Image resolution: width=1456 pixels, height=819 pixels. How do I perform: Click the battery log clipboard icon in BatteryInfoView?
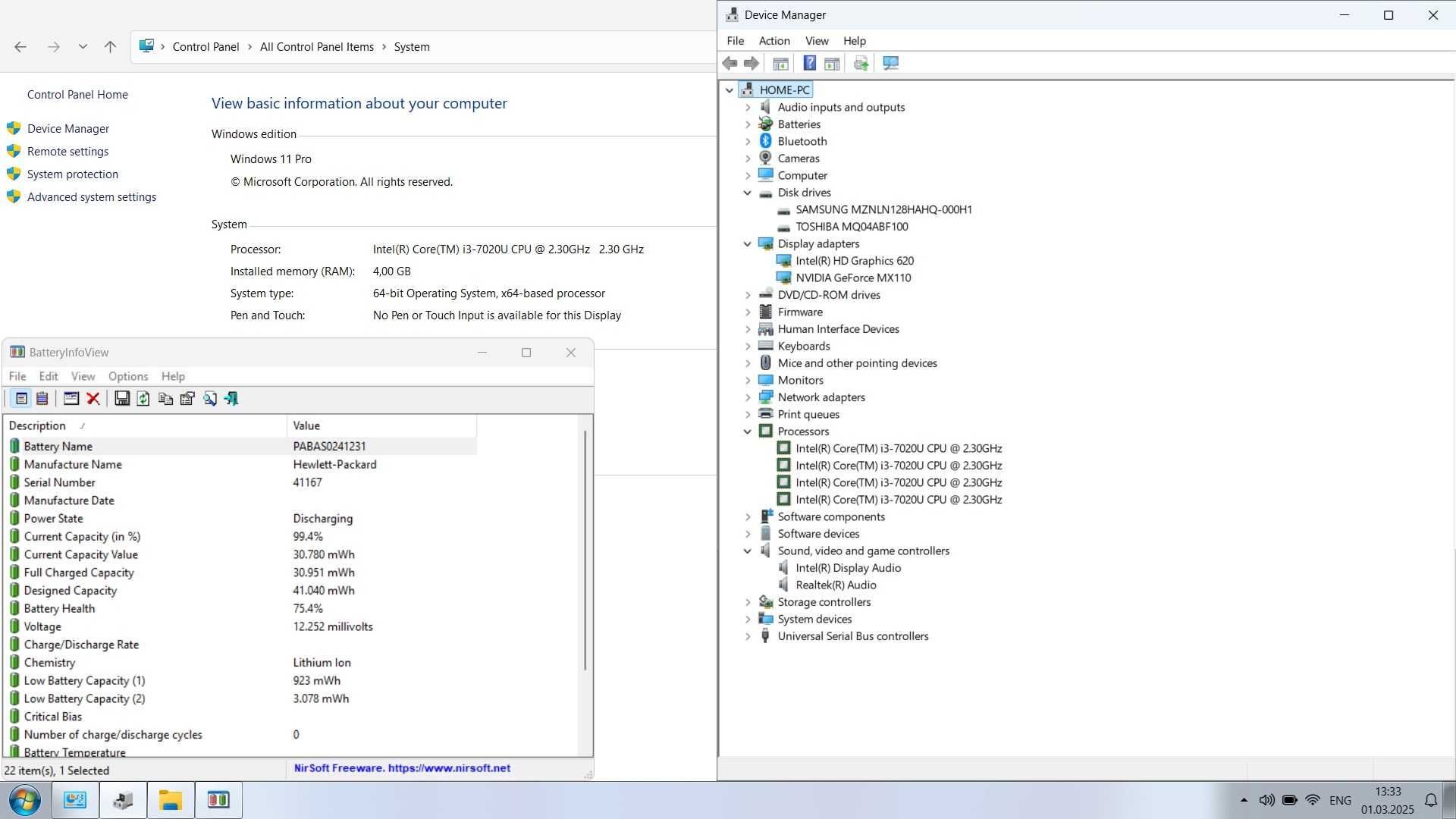pyautogui.click(x=42, y=399)
